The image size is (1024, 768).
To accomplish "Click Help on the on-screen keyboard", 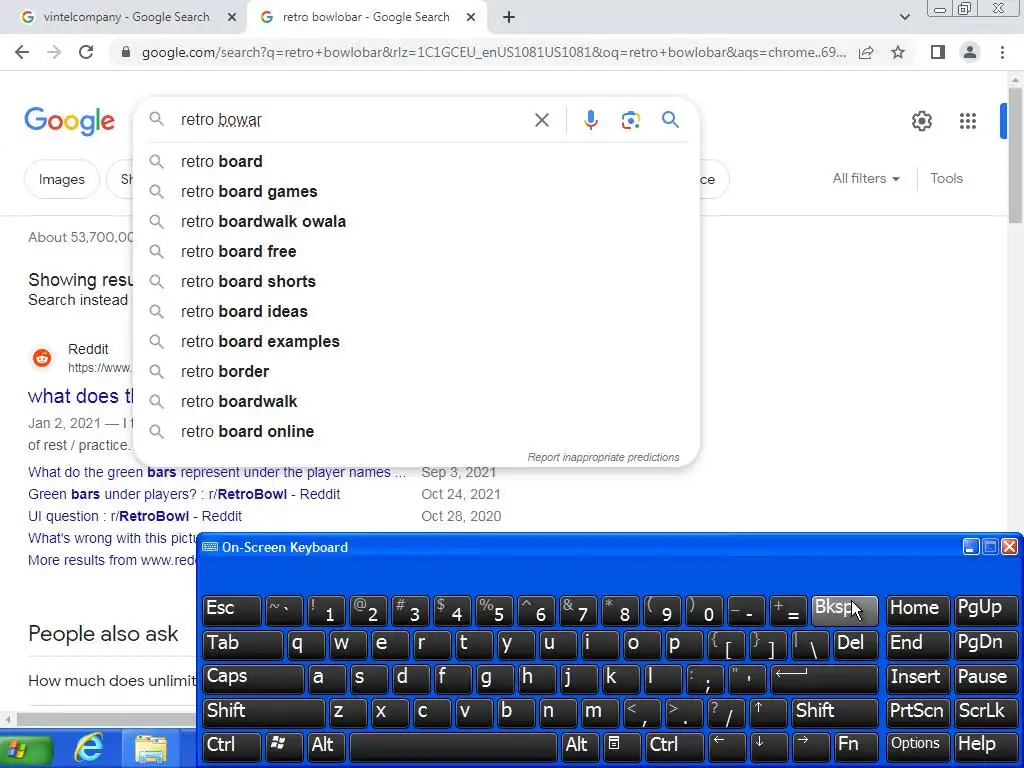I will click(985, 746).
